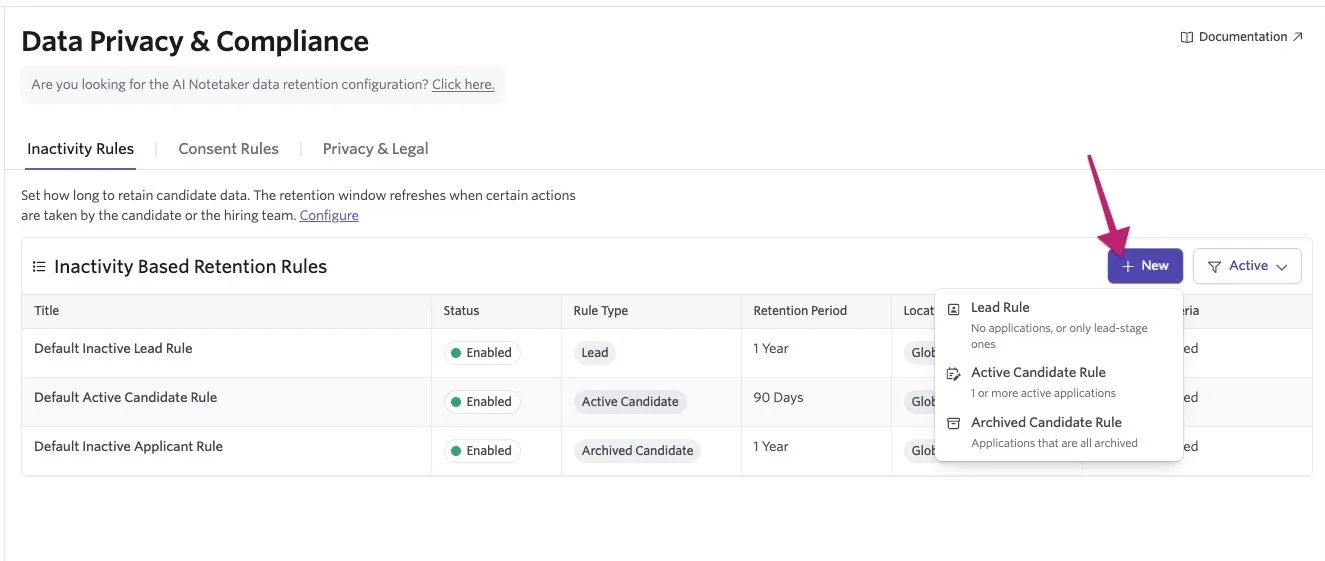The height and width of the screenshot is (561, 1325).
Task: Click the Archived Candidate Rule box icon
Action: tap(953, 423)
